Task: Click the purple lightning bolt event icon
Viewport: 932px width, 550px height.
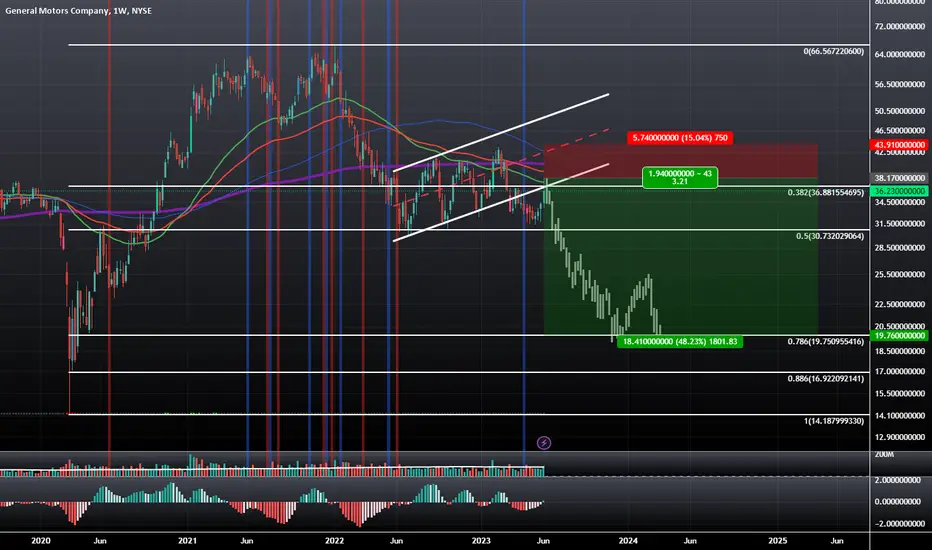Action: [543, 442]
